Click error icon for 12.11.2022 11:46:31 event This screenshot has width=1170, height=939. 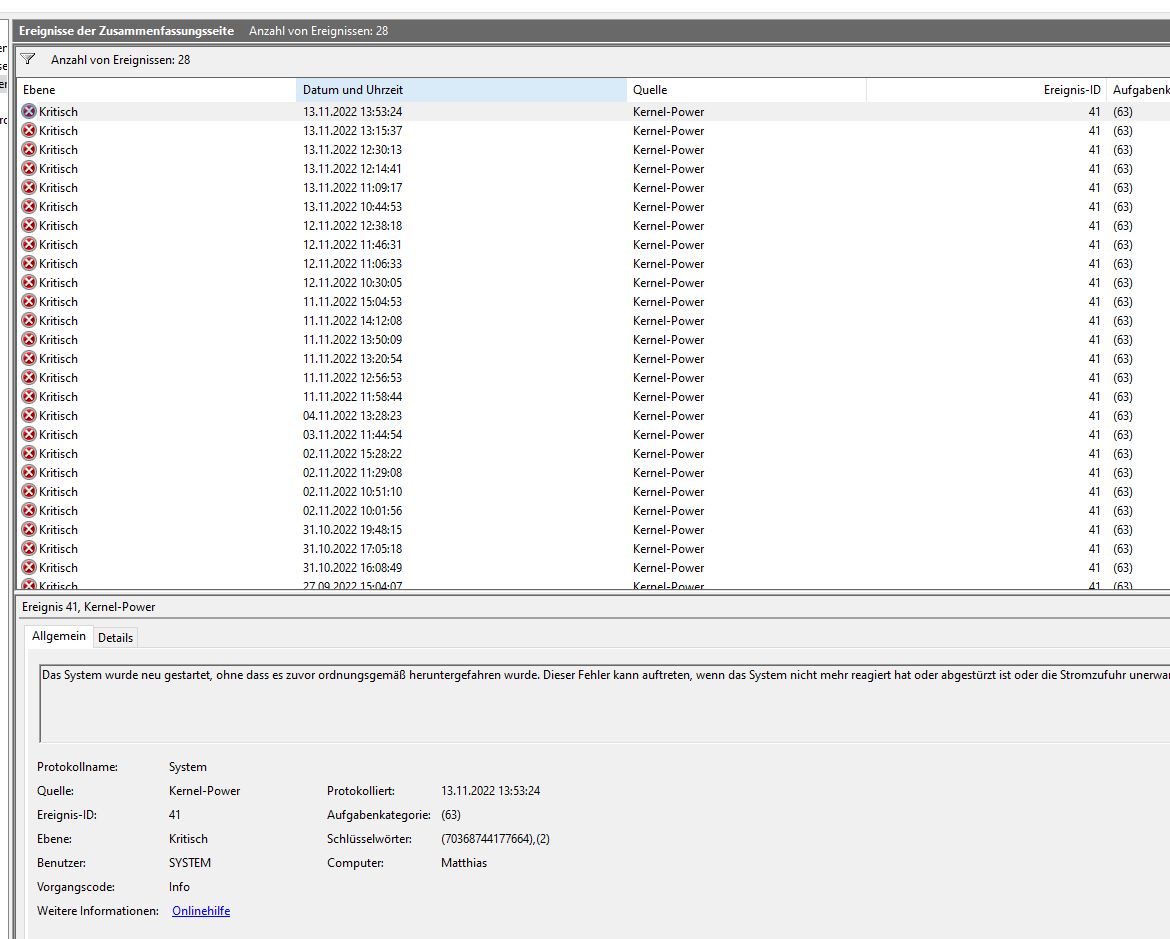click(29, 245)
